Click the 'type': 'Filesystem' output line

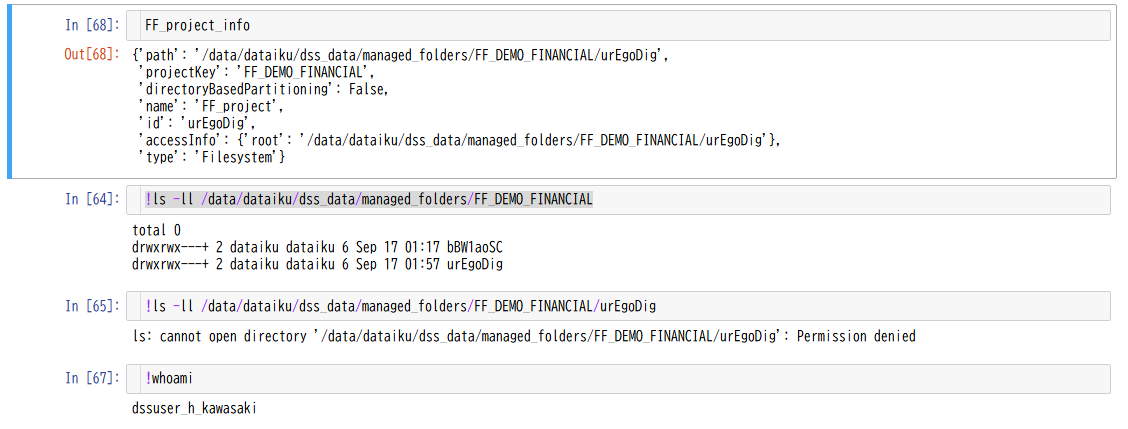(211, 157)
